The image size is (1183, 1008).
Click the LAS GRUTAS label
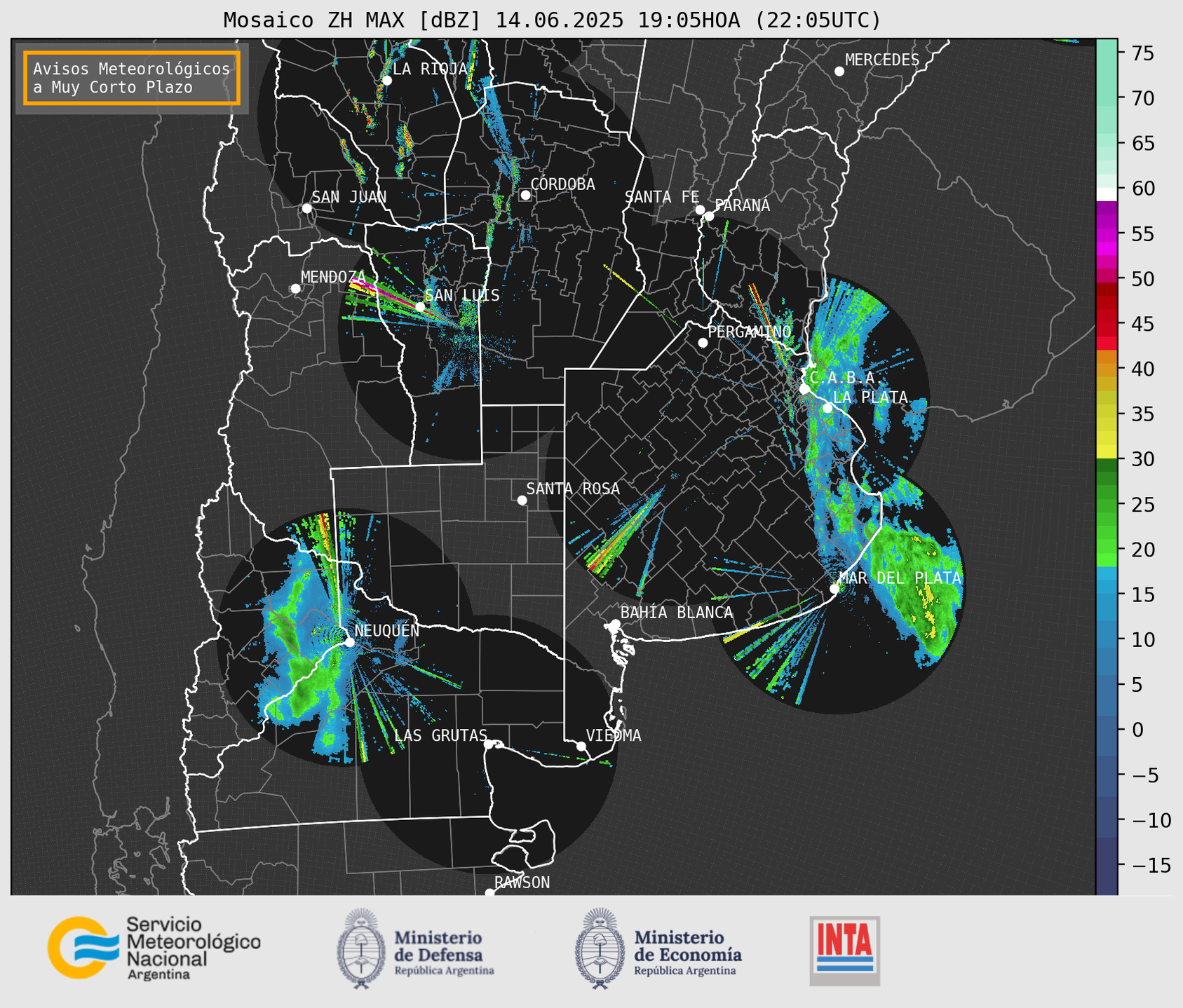click(440, 735)
